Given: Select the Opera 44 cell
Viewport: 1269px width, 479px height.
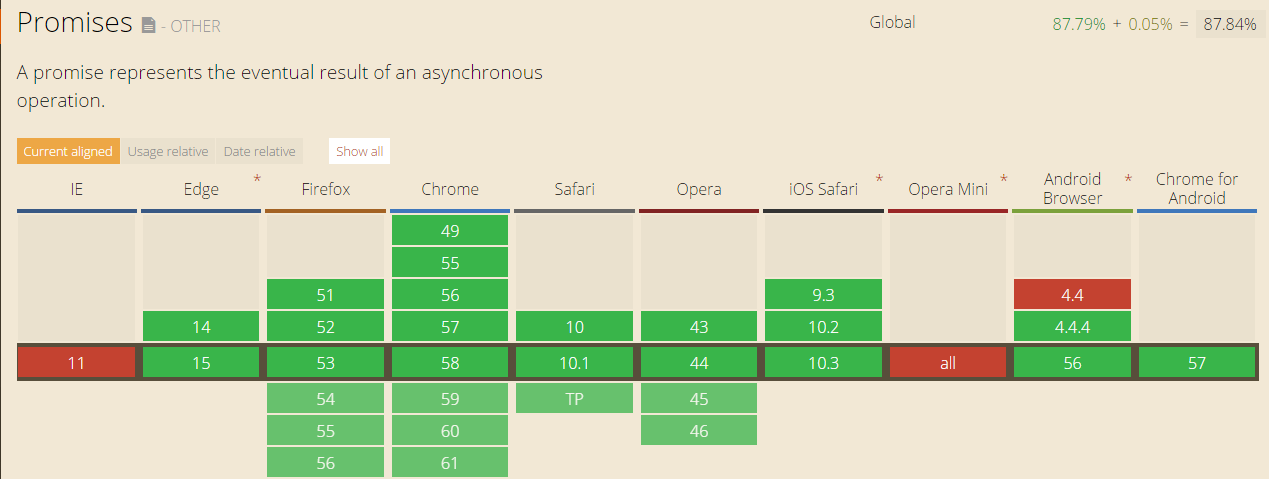Looking at the screenshot, I should tap(699, 363).
